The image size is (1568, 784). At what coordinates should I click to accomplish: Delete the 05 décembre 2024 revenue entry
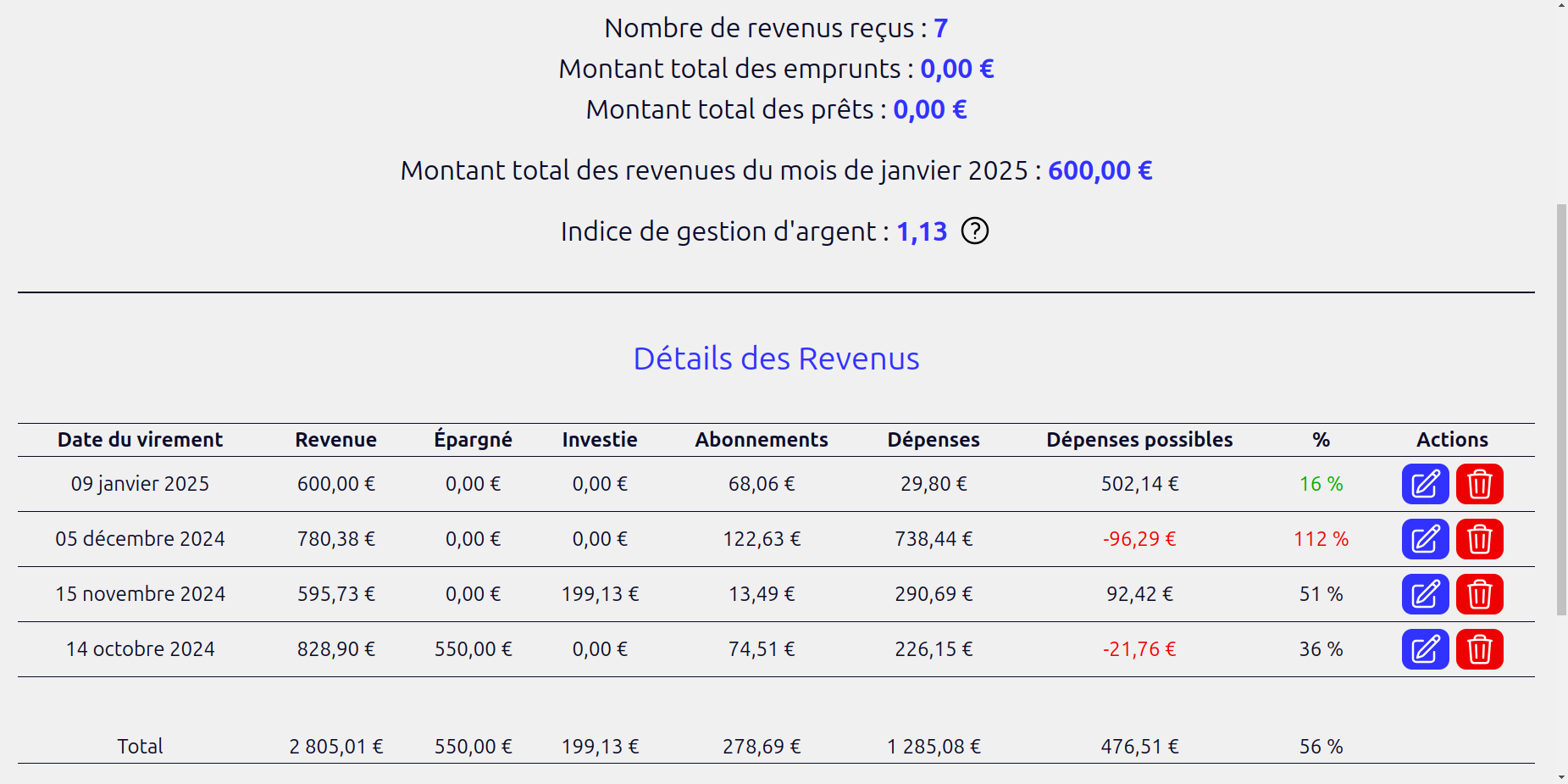(1479, 539)
